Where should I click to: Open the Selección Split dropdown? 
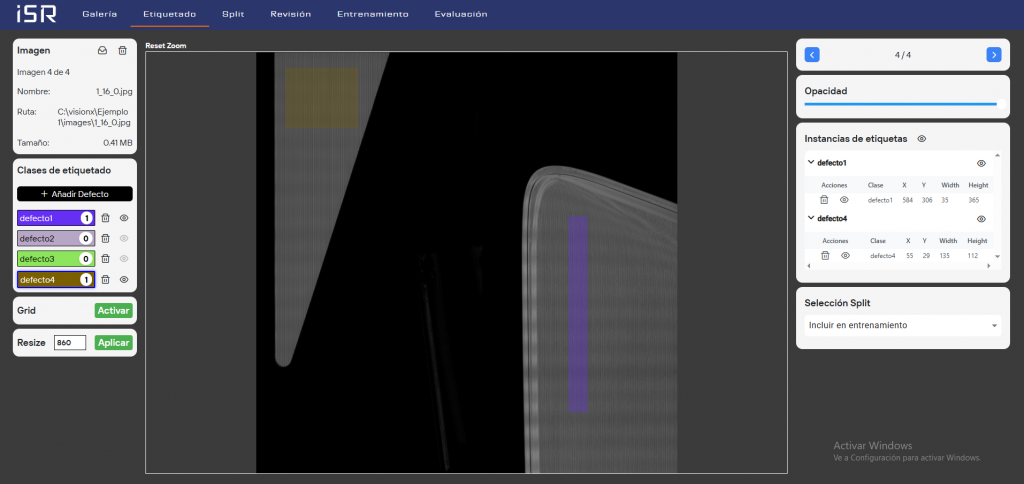coord(901,325)
